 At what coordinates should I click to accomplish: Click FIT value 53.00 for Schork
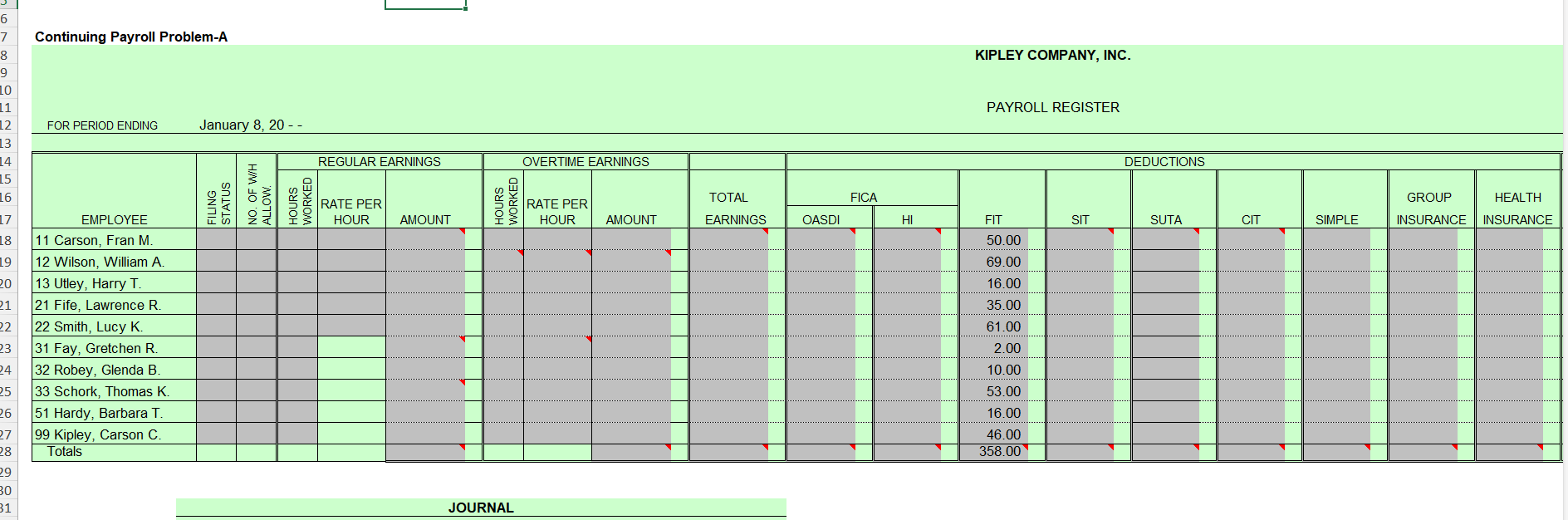pos(1003,391)
